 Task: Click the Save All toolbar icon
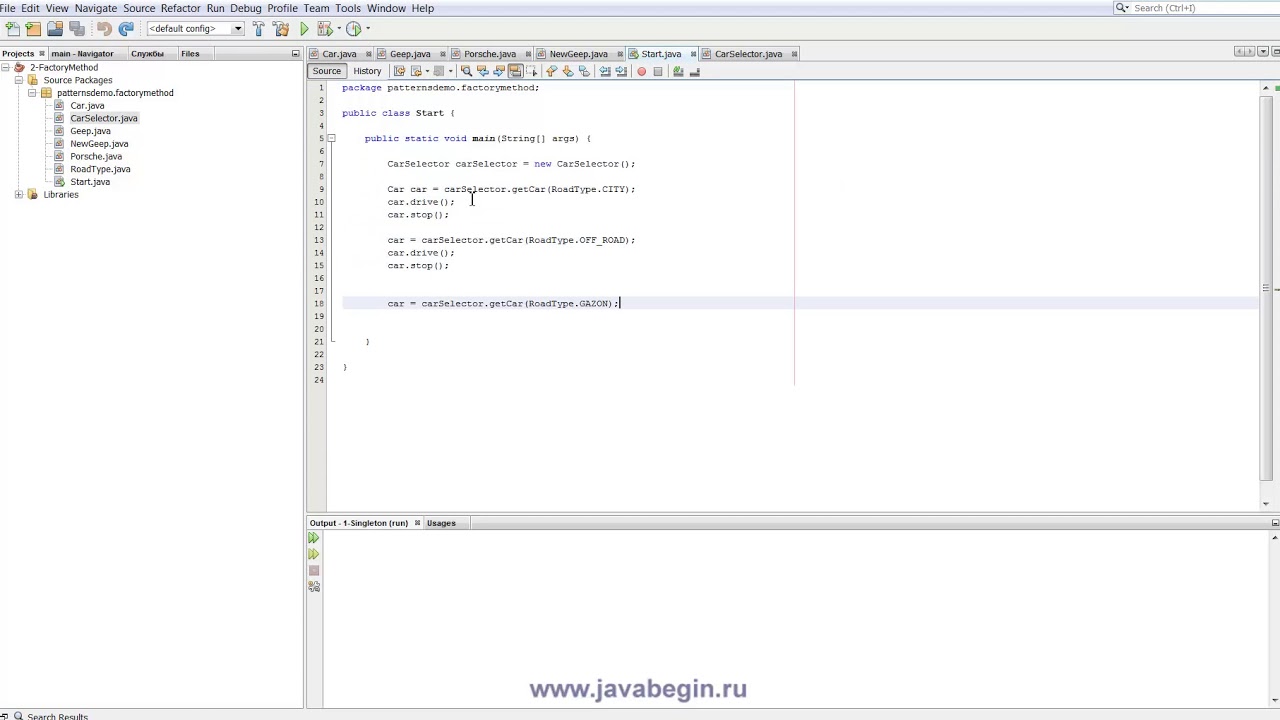click(x=77, y=29)
